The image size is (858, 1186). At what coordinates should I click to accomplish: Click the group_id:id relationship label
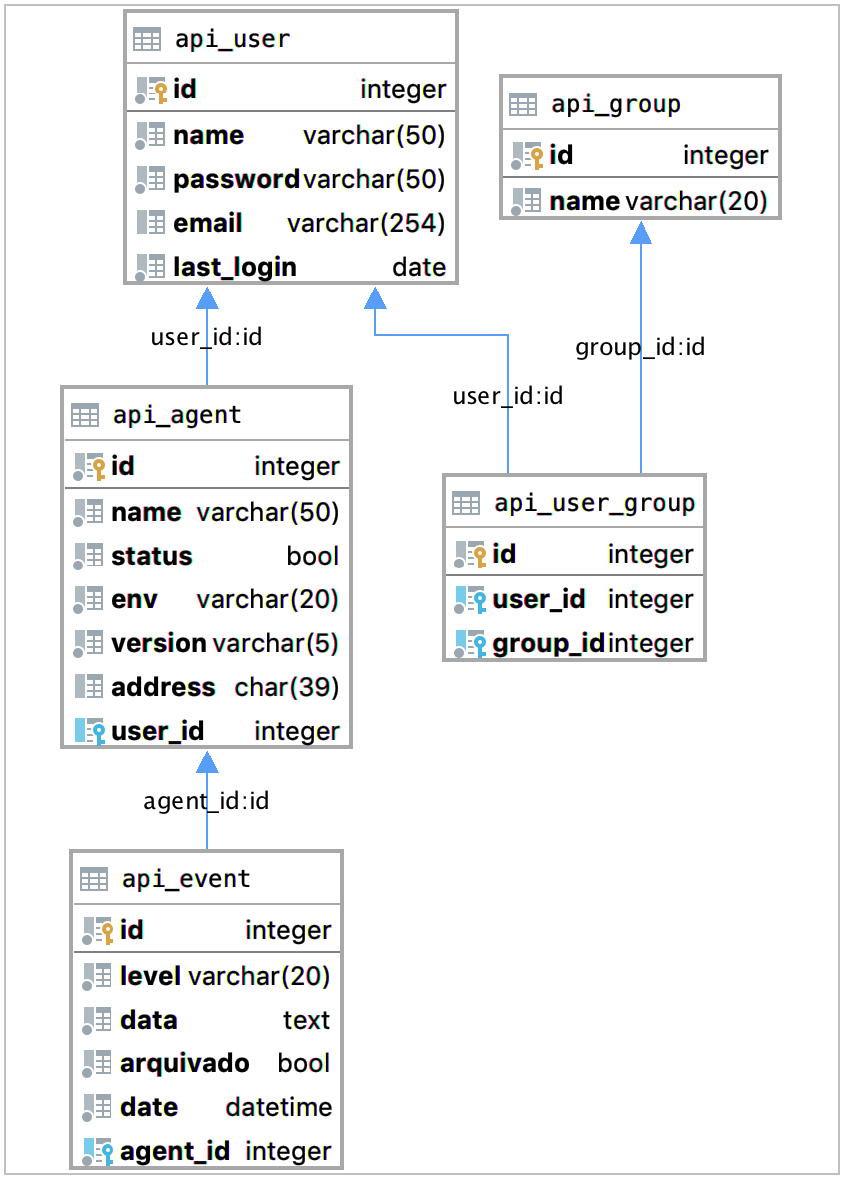pos(640,347)
